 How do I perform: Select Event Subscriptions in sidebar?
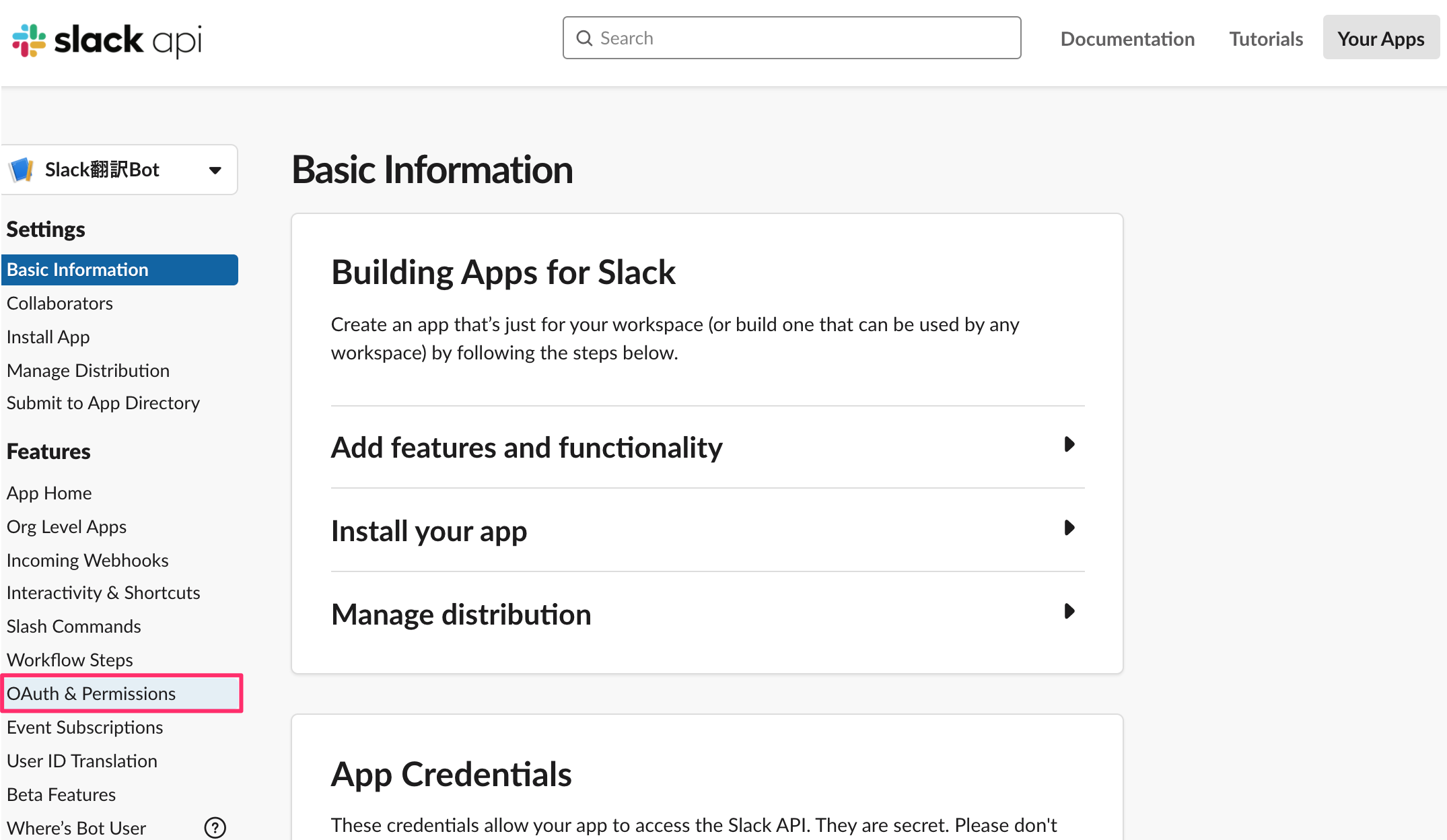pos(85,727)
